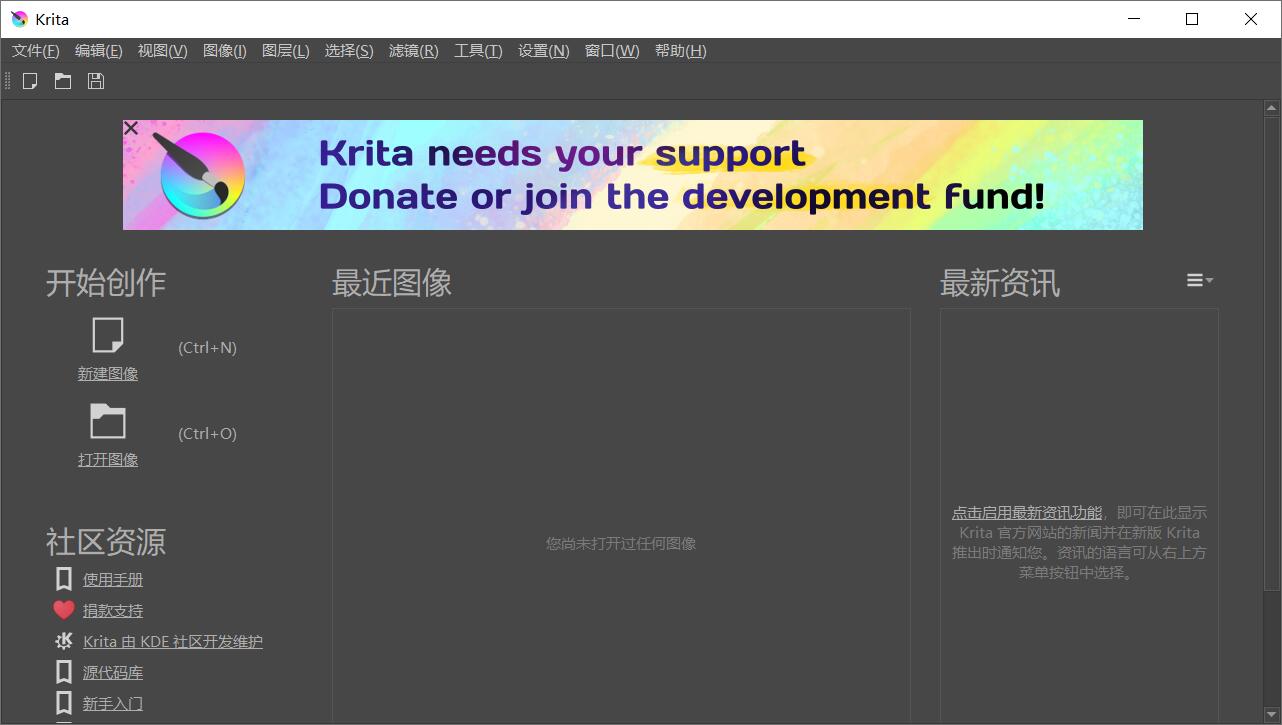Click bookmark icon next to 源代码库
This screenshot has width=1282, height=725.
pos(64,672)
